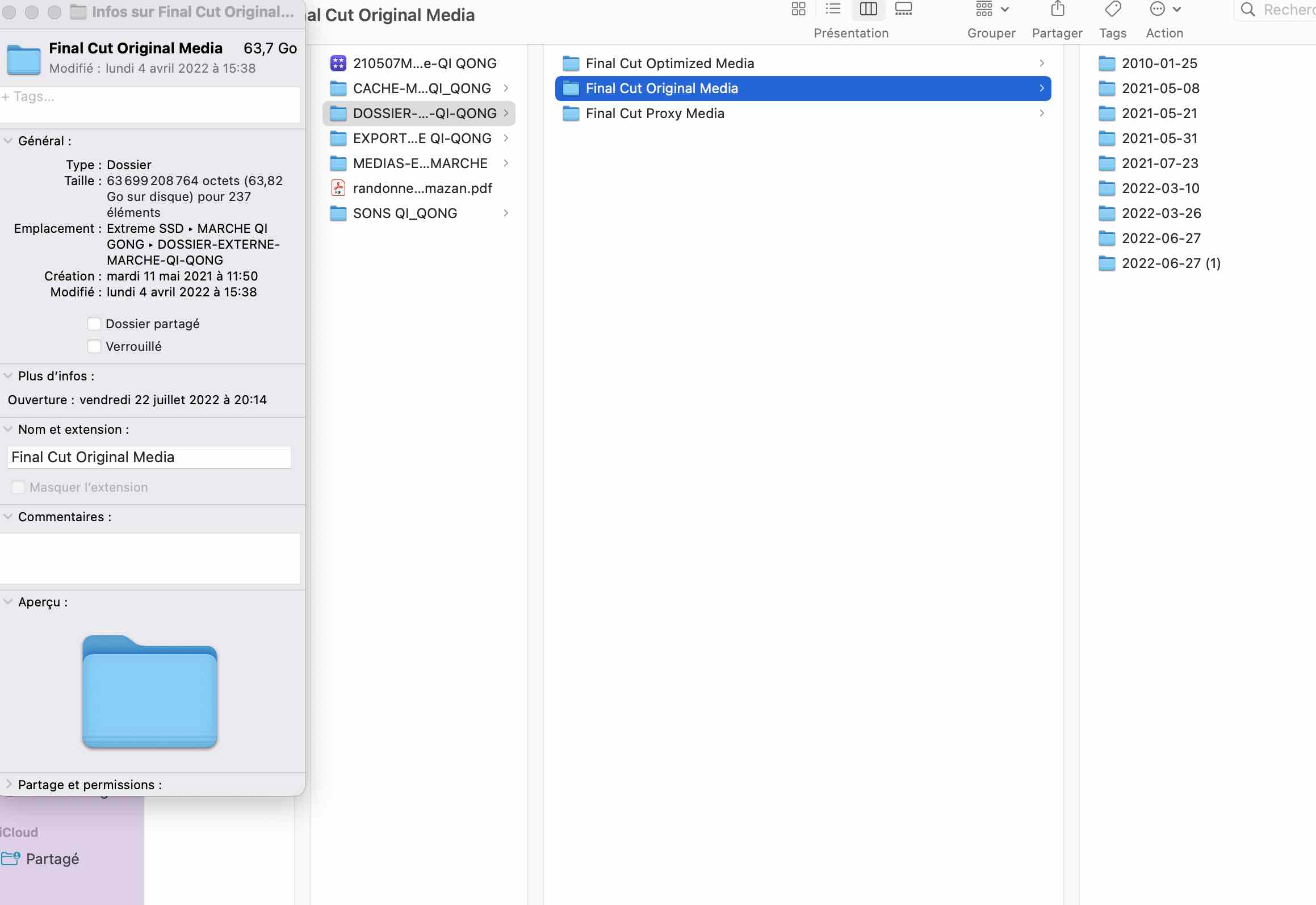Image resolution: width=1316 pixels, height=905 pixels.
Task: Click the Partager share icon
Action: click(x=1057, y=9)
